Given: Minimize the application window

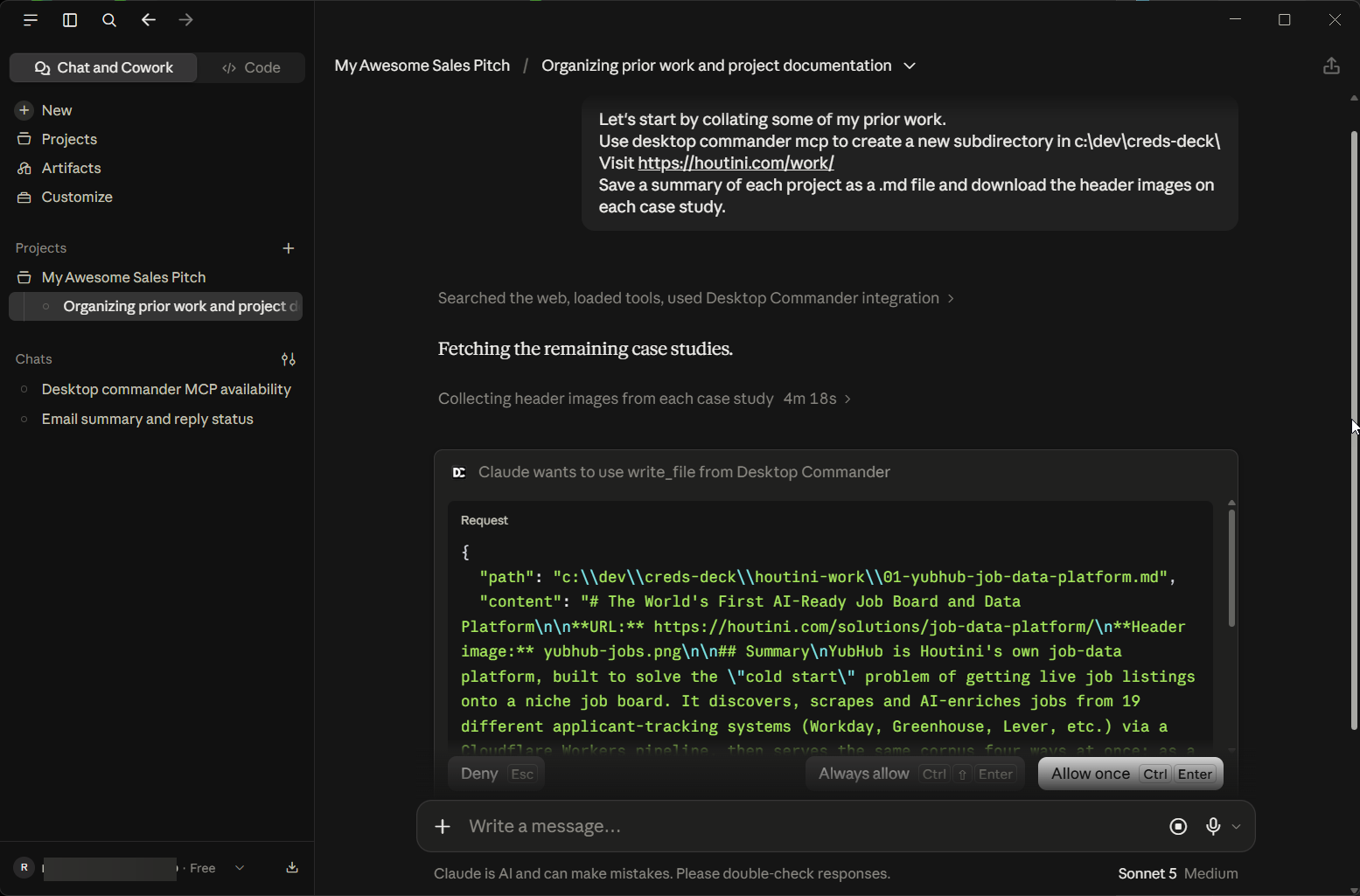Looking at the screenshot, I should pyautogui.click(x=1235, y=19).
